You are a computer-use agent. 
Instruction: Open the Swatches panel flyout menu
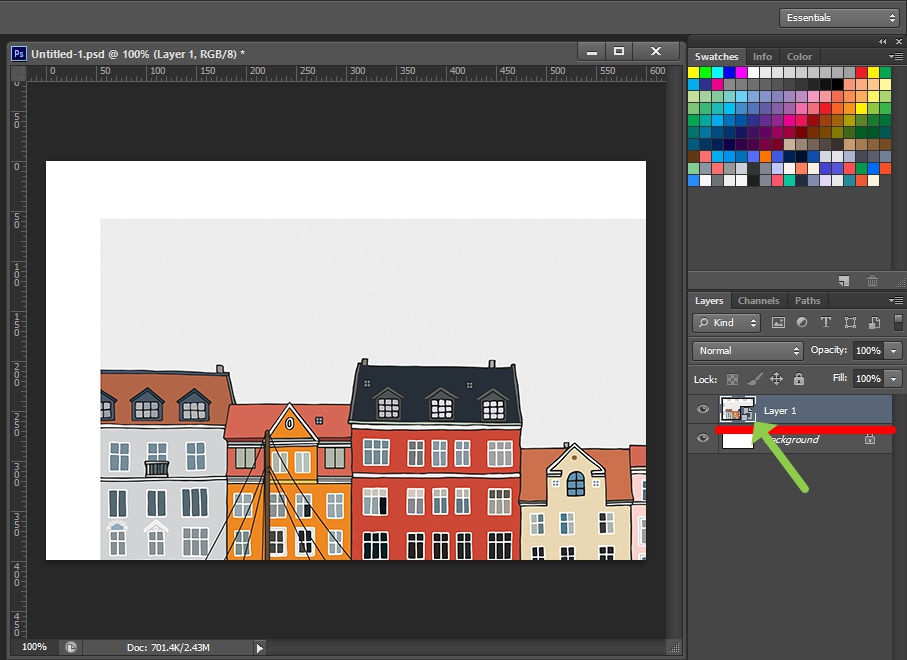pos(895,56)
